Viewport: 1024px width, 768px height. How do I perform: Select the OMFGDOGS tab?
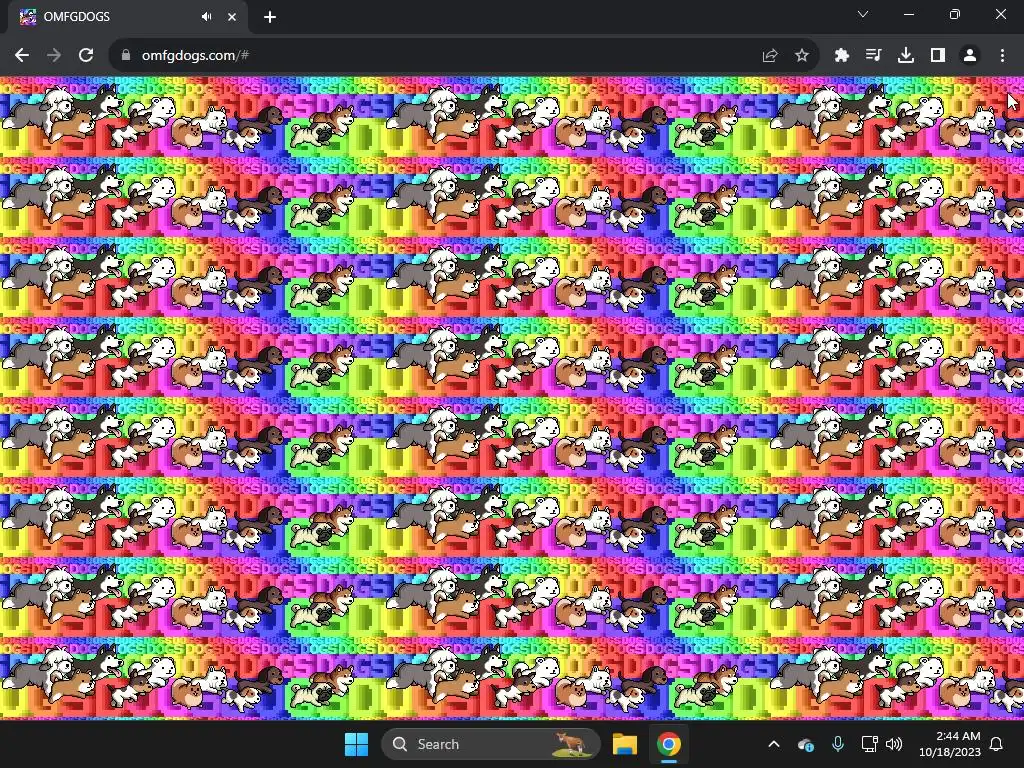pos(128,17)
